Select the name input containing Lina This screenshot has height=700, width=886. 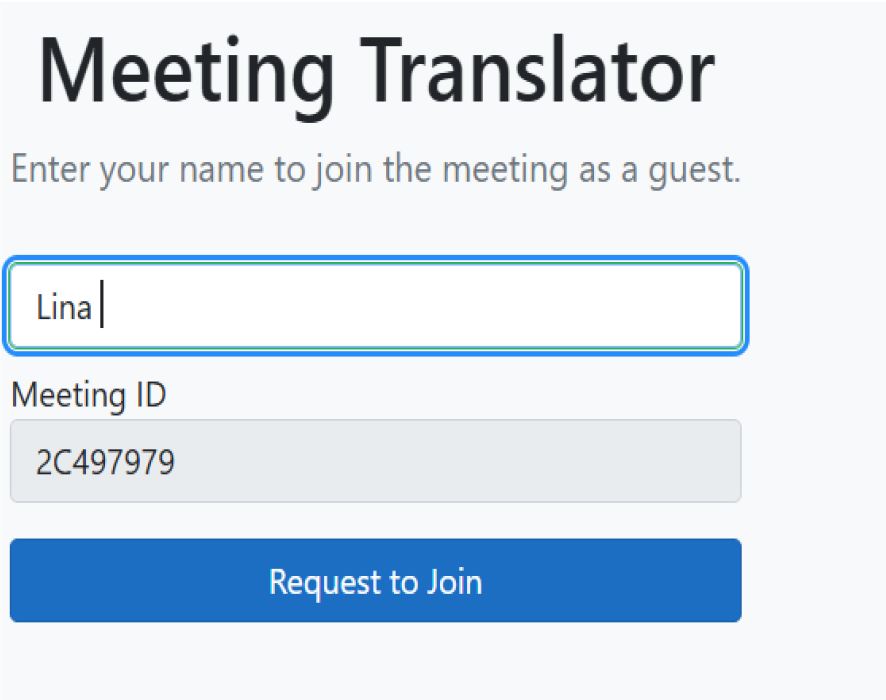[x=374, y=305]
